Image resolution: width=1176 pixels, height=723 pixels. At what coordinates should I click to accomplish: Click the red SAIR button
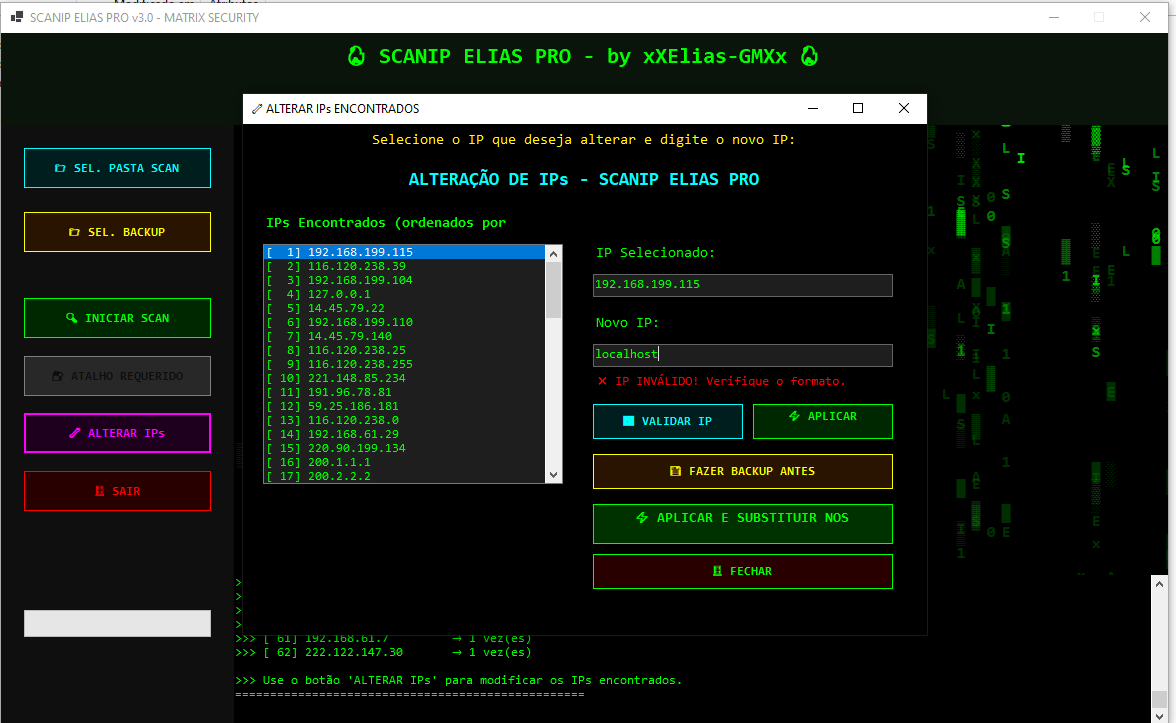click(117, 490)
